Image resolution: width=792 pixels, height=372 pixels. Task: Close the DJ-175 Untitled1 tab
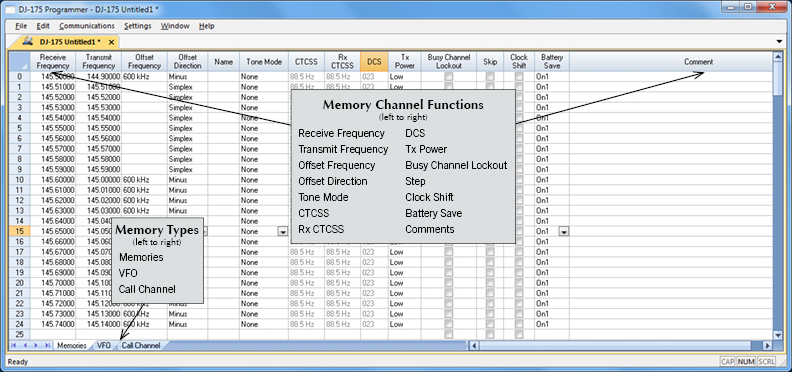112,42
